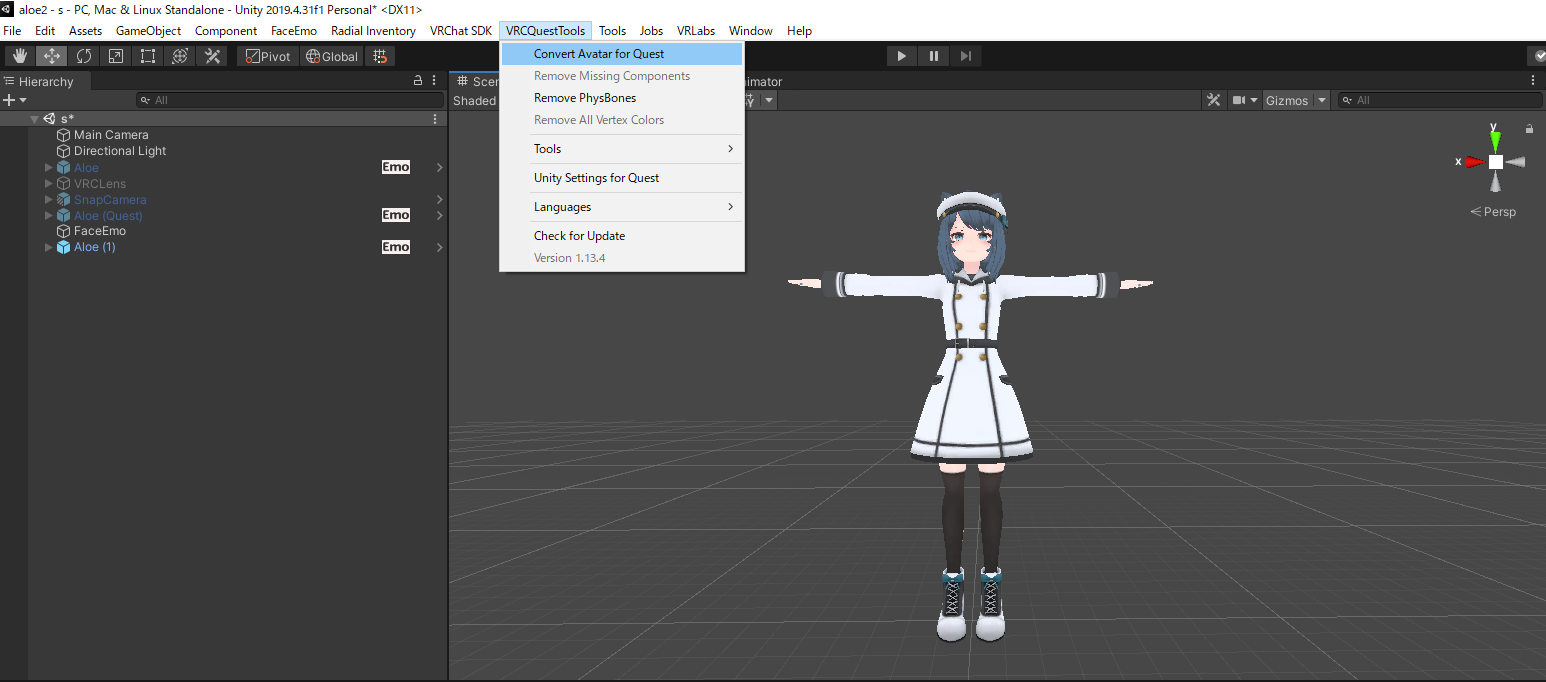Toggle Global handle rotation
Image resolution: width=1546 pixels, height=682 pixels.
332,56
